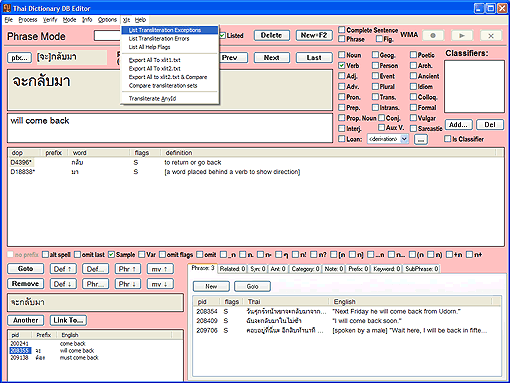Select phrase row 208409
Viewport: 510px width, 383px height.
pos(347,321)
